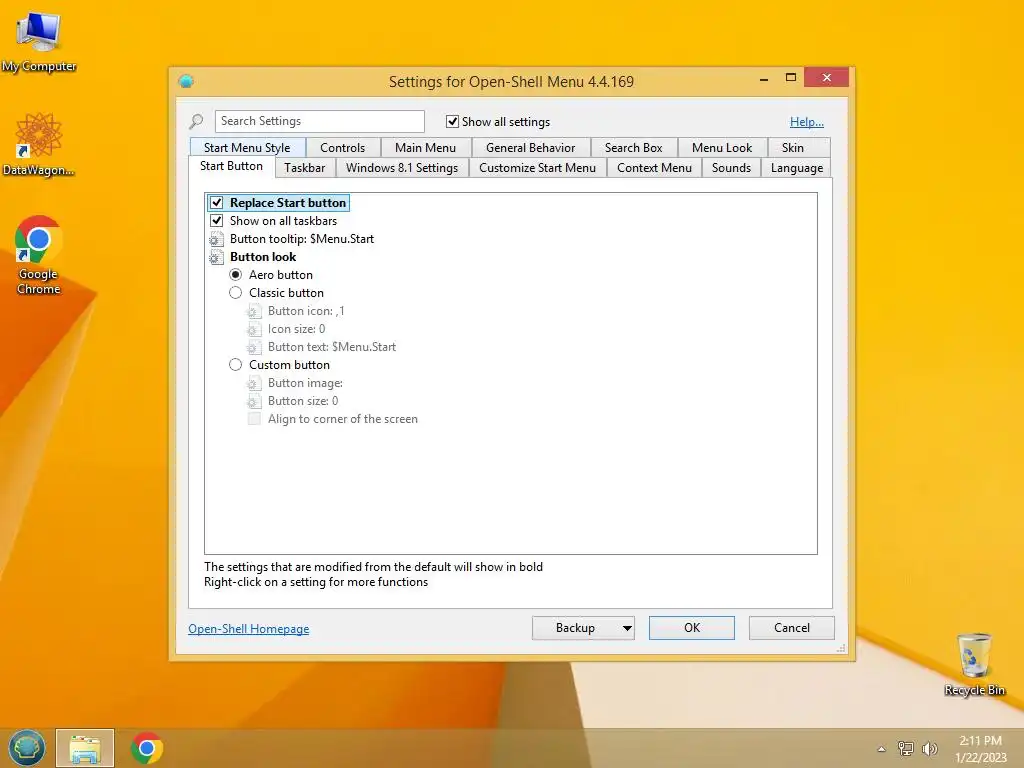Screen dimensions: 1024x768
Task: Select Button icon: ,1 setting row
Action: tap(306, 312)
